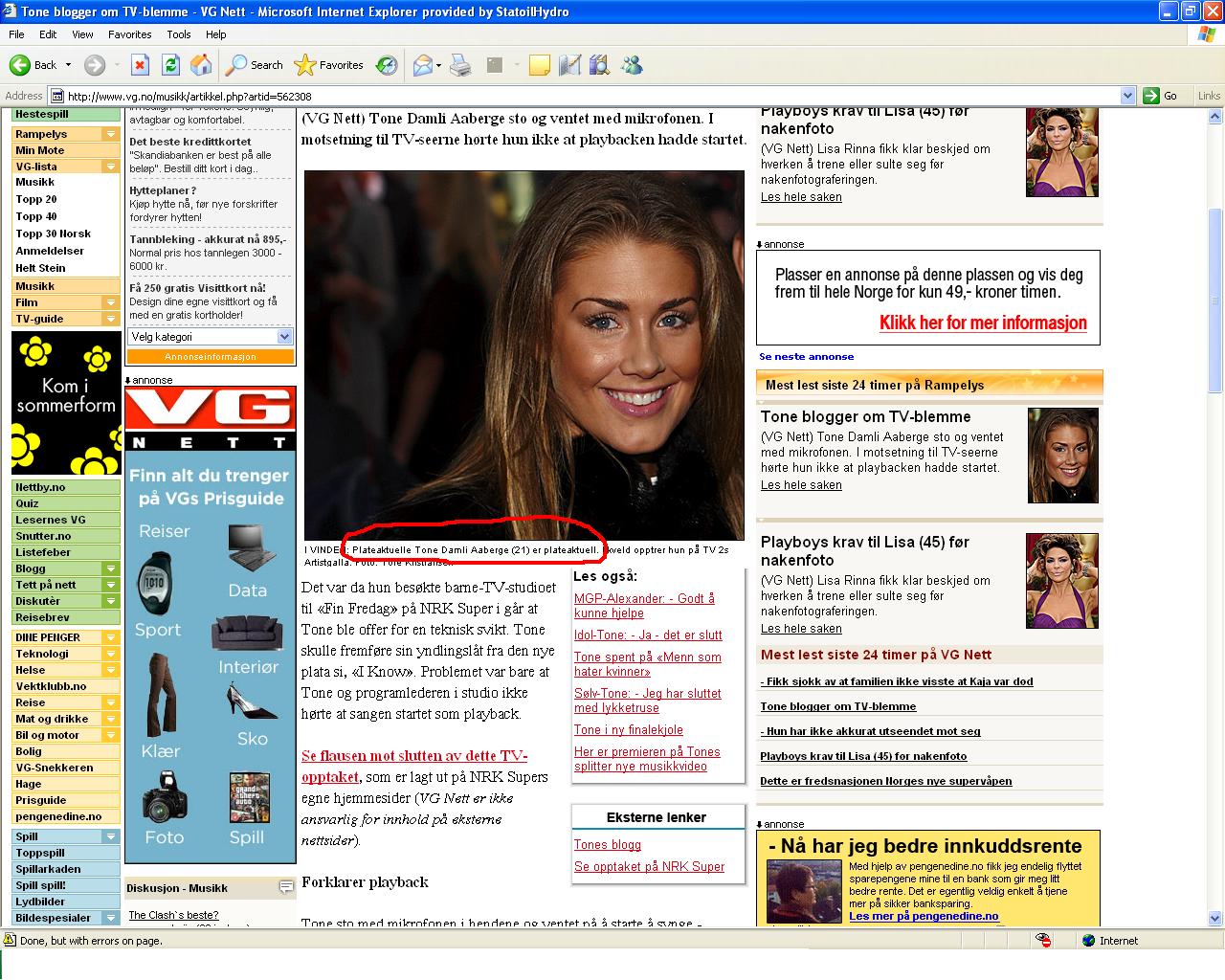Refresh the page with the green arrows icon
The image size is (1225, 980).
(x=170, y=65)
